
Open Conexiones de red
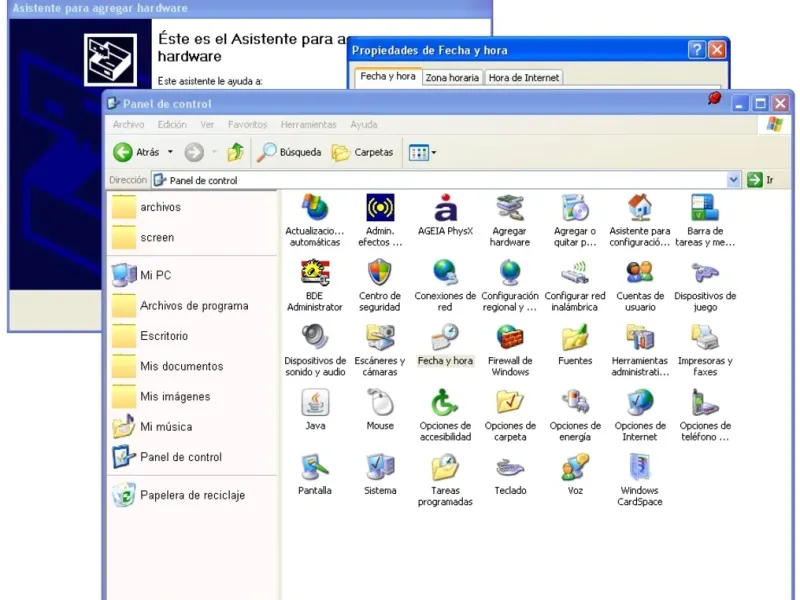(x=445, y=285)
